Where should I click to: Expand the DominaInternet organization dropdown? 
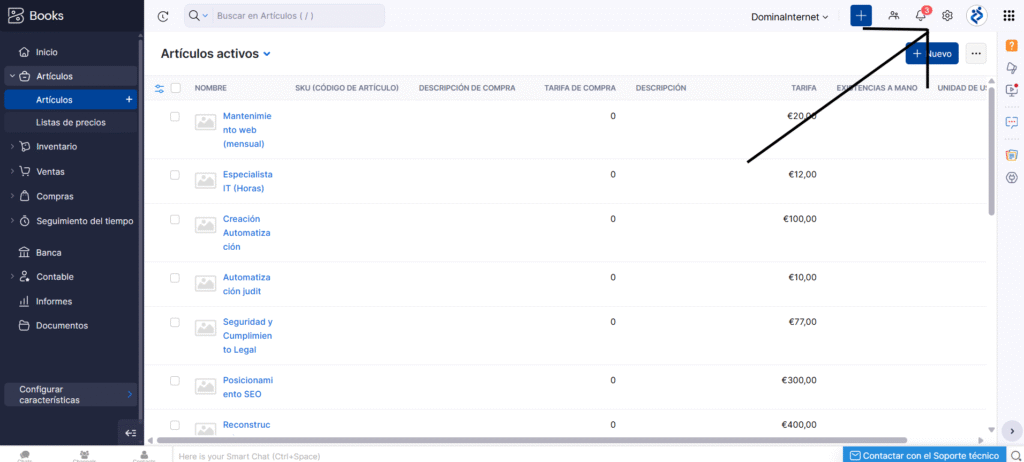tap(790, 16)
